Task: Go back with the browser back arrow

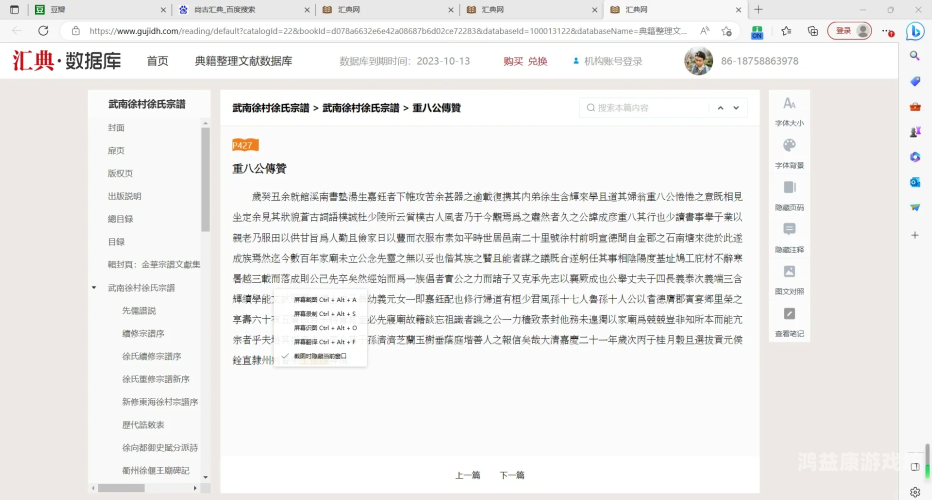Action: (17, 31)
